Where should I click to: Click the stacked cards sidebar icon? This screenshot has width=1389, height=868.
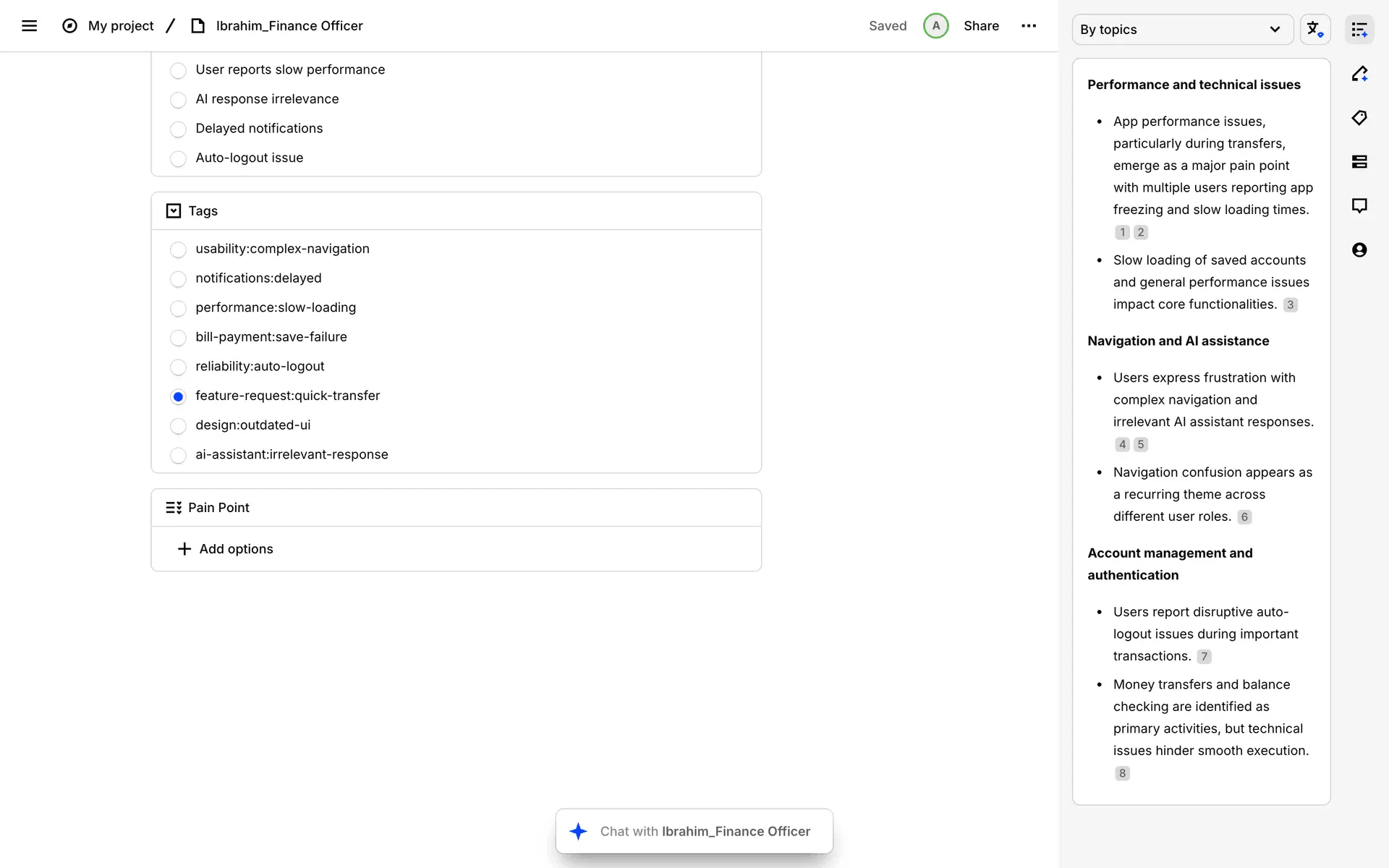coord(1359,162)
